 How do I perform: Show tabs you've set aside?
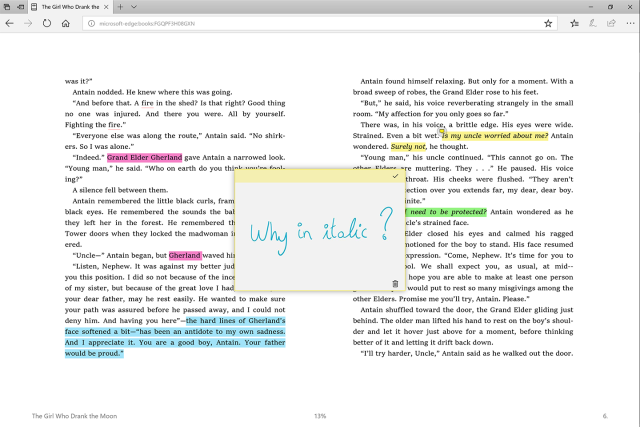pos(7,7)
